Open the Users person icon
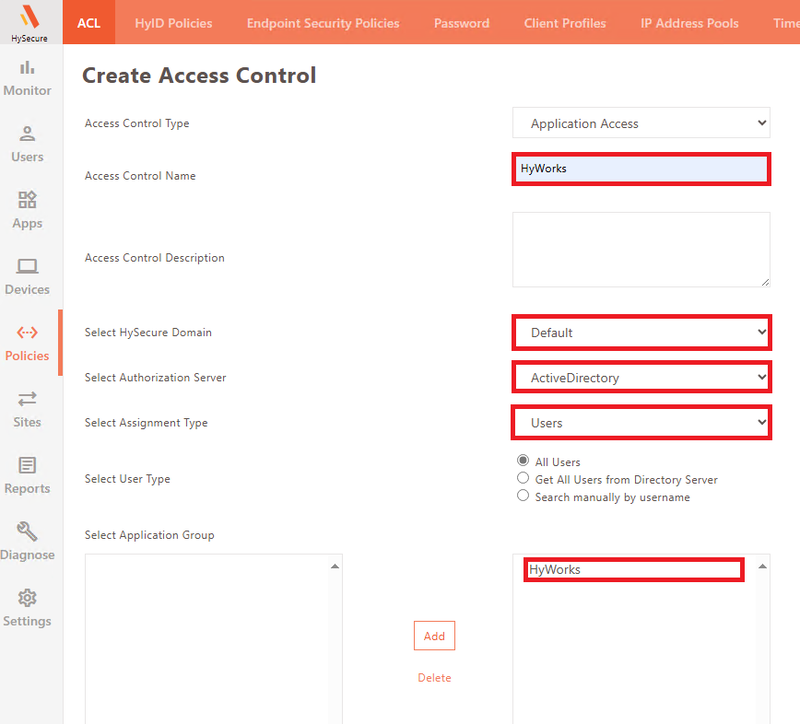Viewport: 800px width, 724px height. [x=27, y=134]
